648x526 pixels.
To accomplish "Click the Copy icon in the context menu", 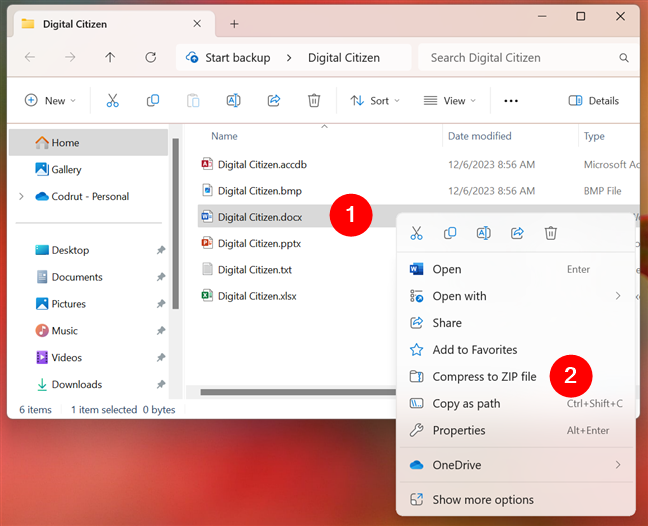I will (450, 233).
